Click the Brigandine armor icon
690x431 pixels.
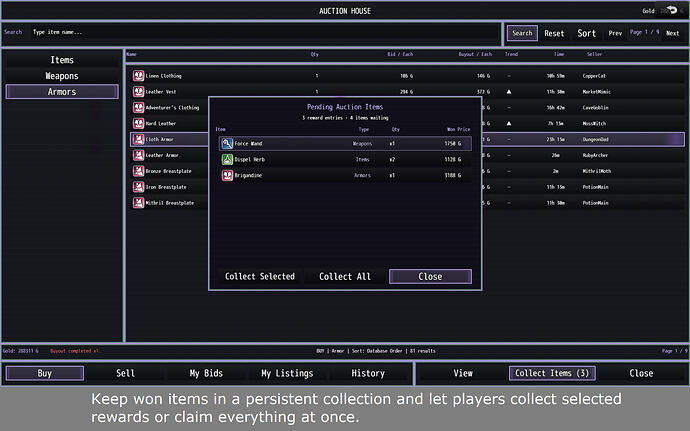(x=227, y=175)
